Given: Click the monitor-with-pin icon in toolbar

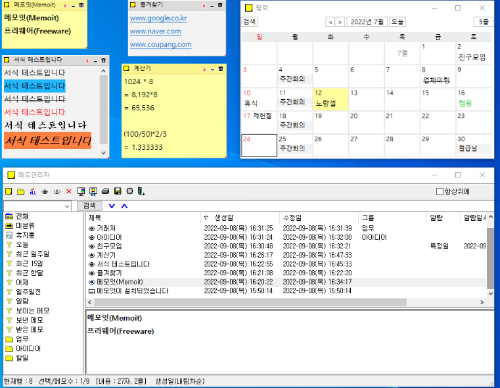Looking at the screenshot, I should pos(93,191).
